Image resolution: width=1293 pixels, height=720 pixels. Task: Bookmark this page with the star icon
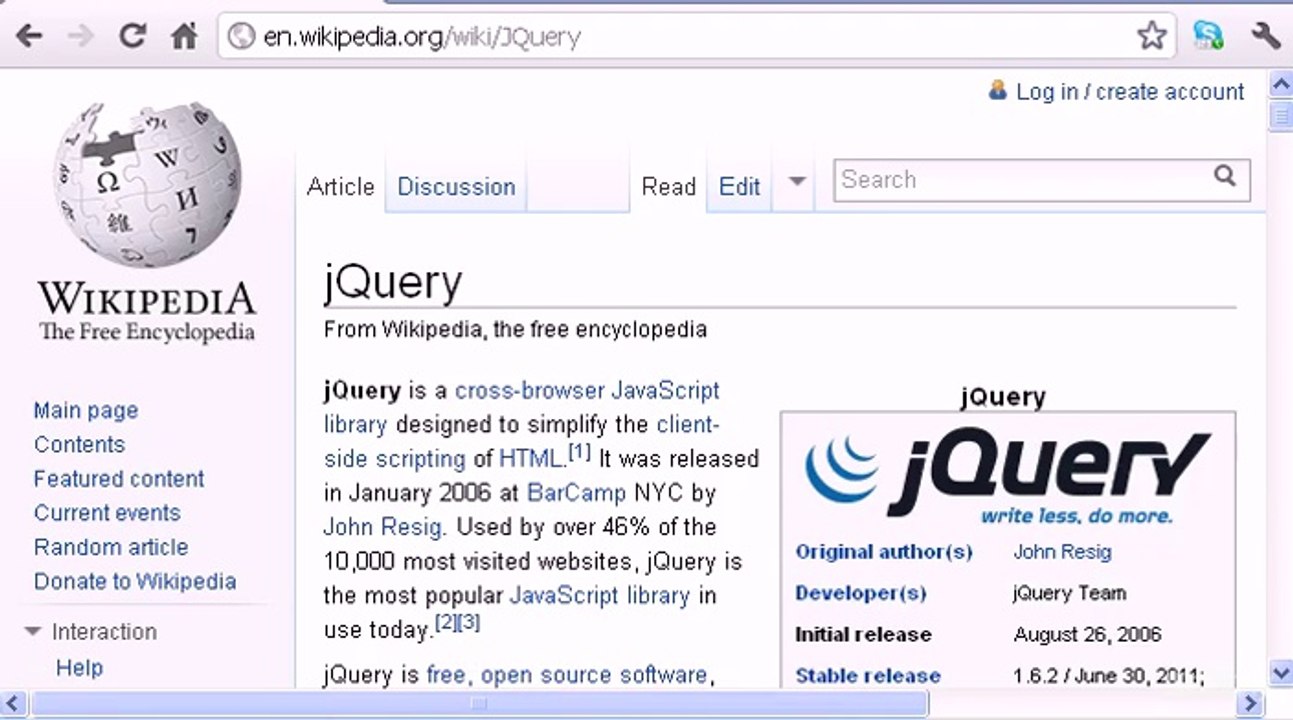tap(1152, 37)
